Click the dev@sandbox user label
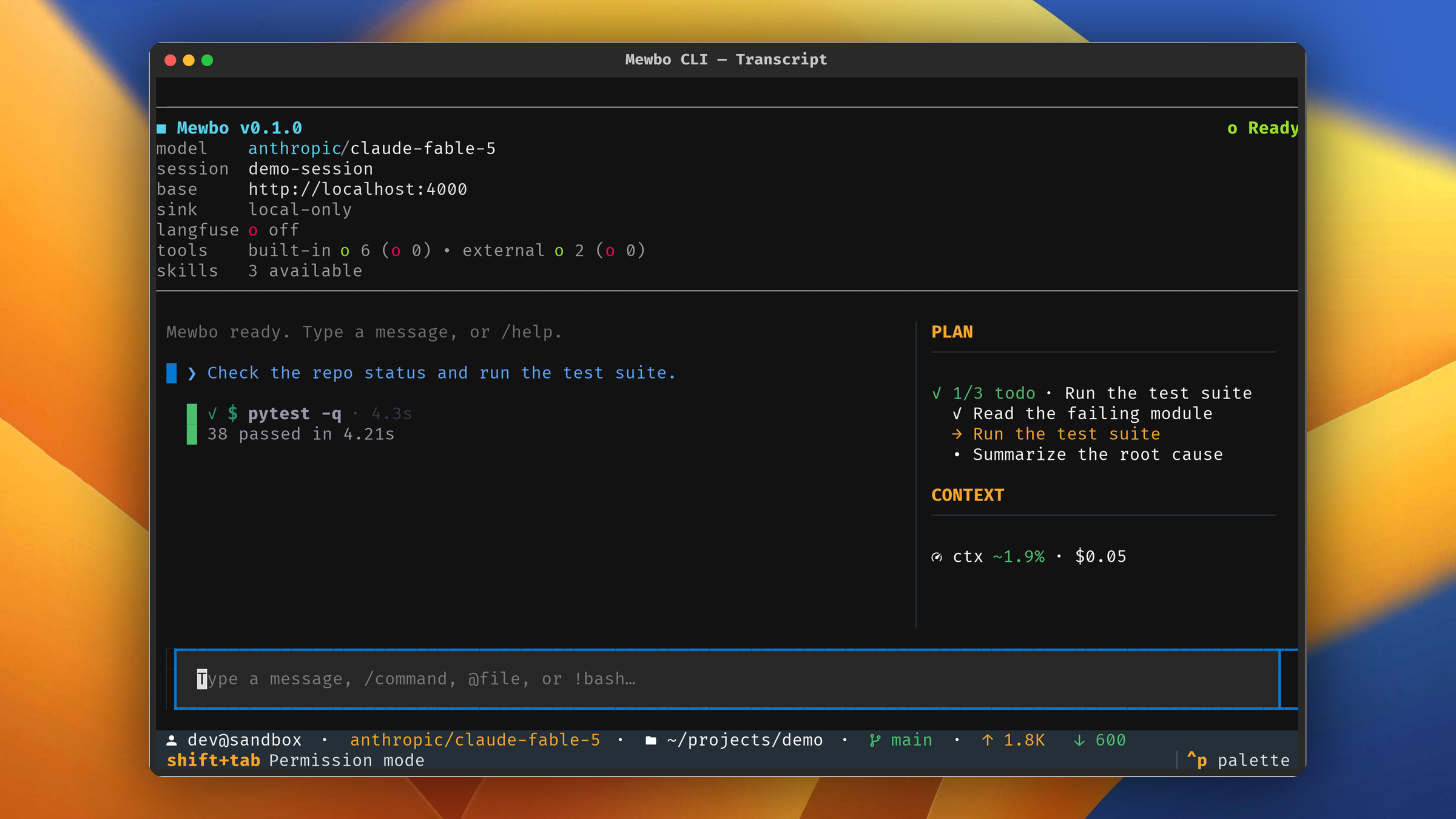The image size is (1456, 819). [244, 740]
